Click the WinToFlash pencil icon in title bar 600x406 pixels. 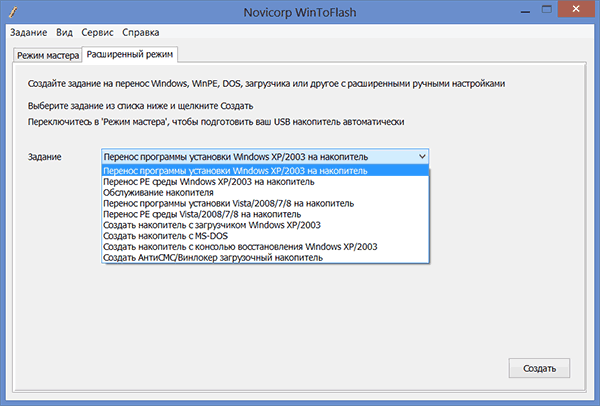13,12
